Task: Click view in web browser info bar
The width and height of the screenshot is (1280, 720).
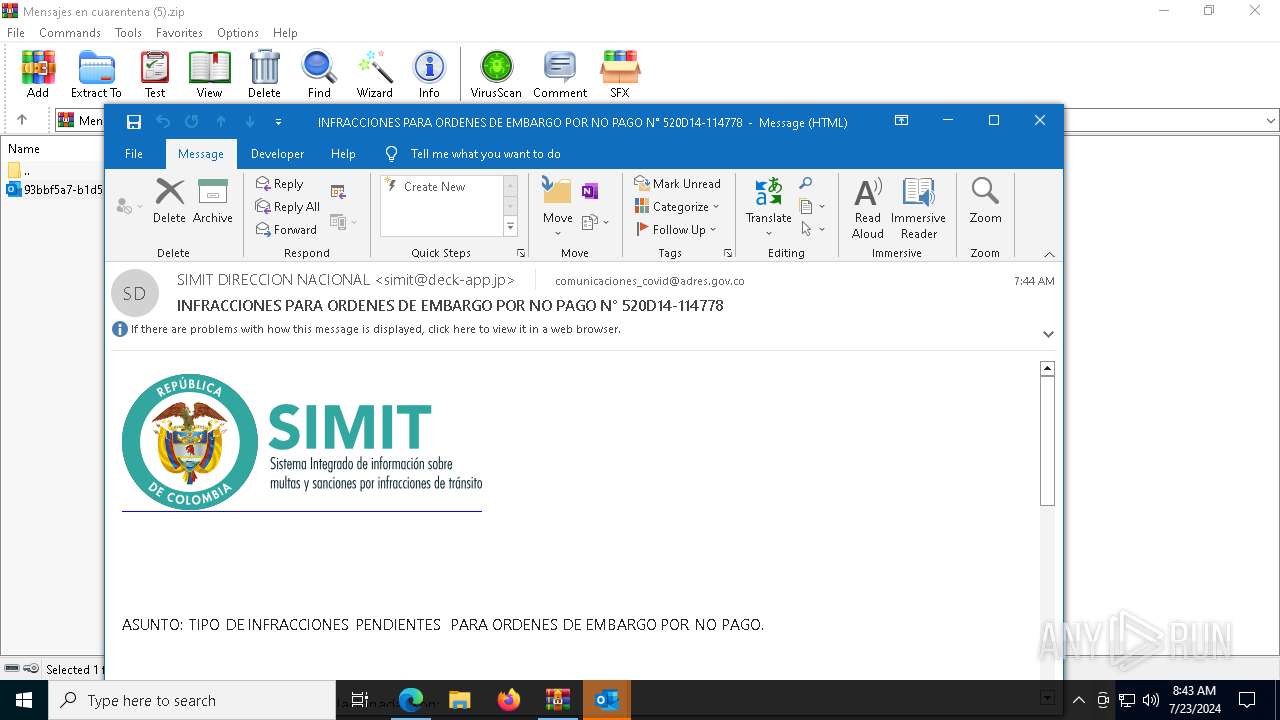Action: (375, 329)
